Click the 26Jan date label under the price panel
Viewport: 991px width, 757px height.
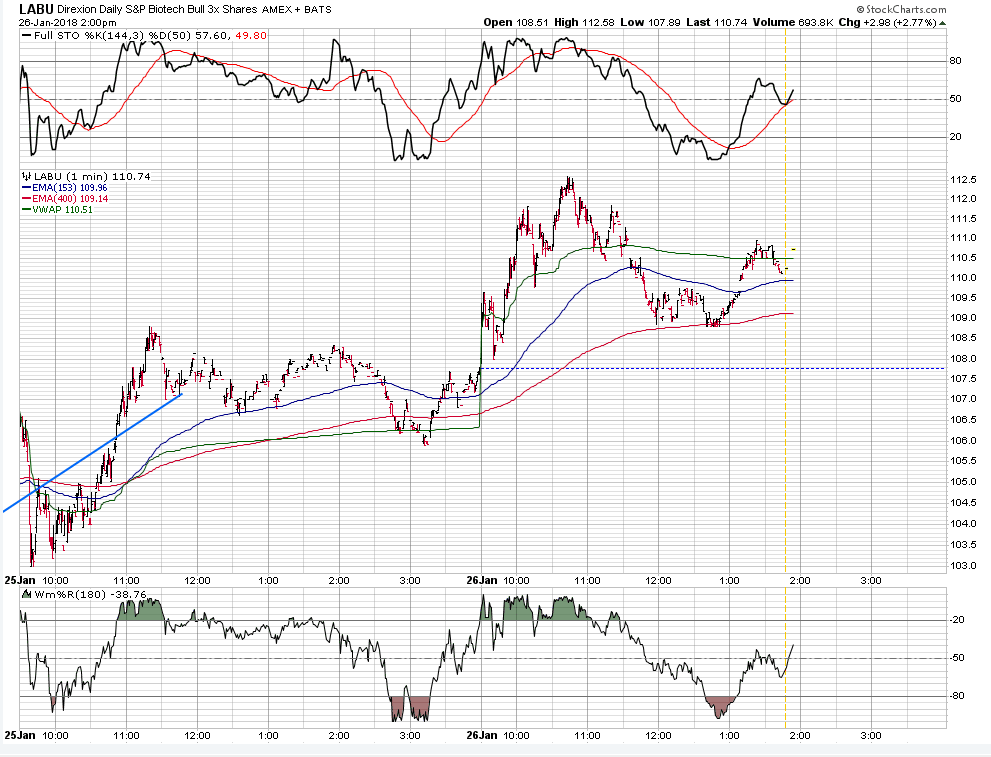(482, 580)
